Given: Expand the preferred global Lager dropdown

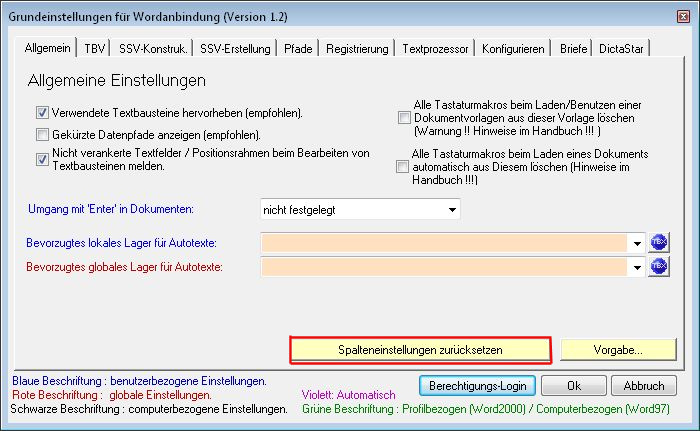Looking at the screenshot, I should coord(636,267).
